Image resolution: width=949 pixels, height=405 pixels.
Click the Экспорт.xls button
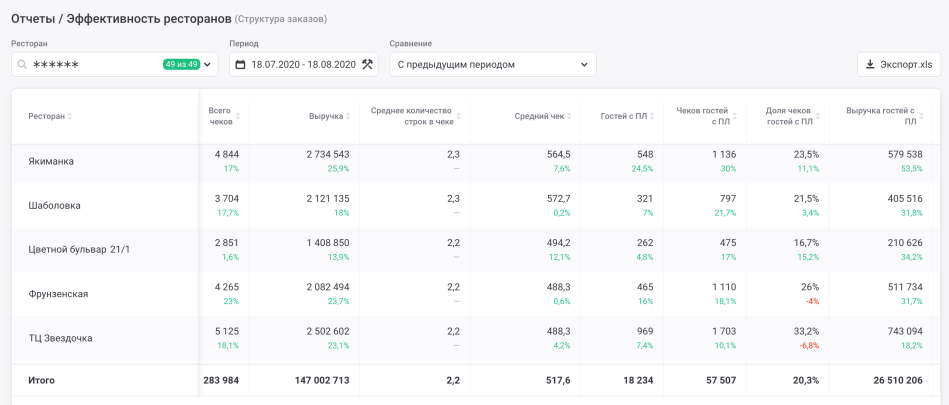pos(898,65)
